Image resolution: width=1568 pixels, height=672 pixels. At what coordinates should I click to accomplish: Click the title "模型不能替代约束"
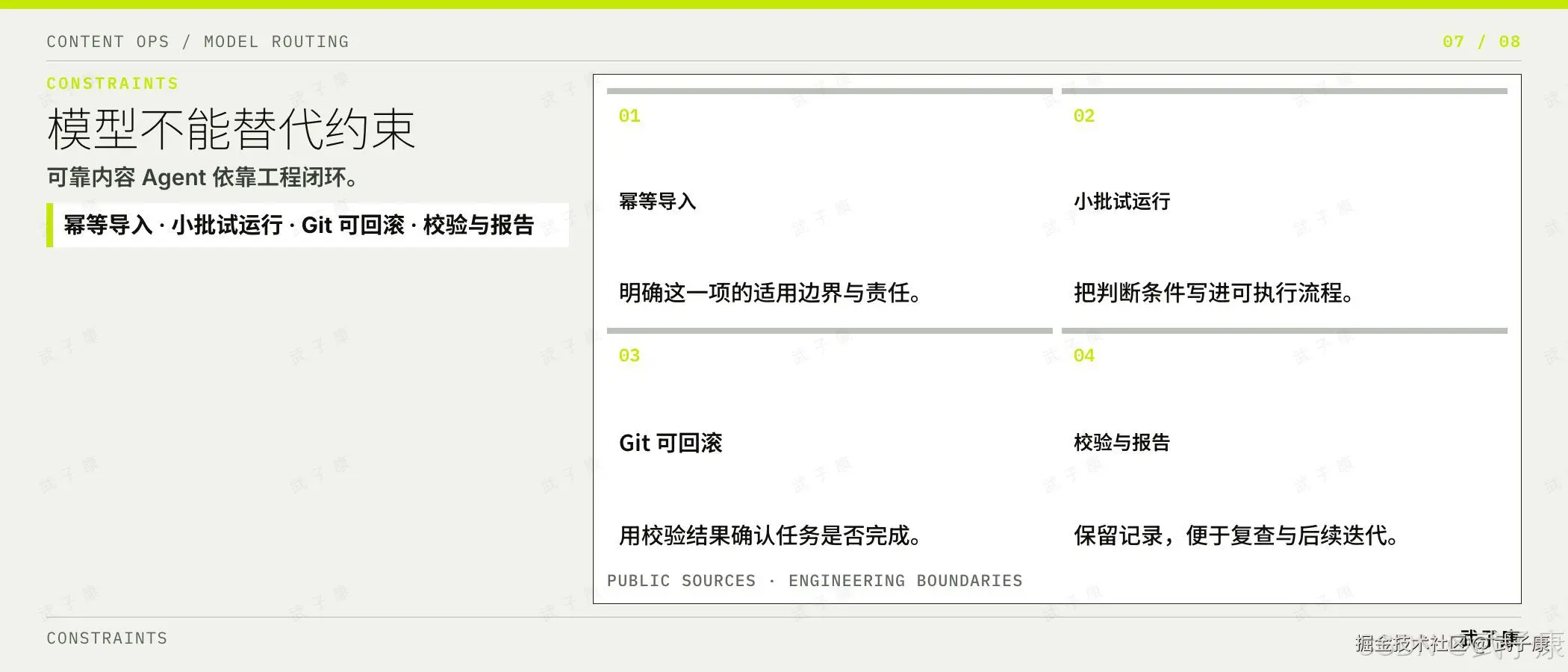[x=231, y=129]
